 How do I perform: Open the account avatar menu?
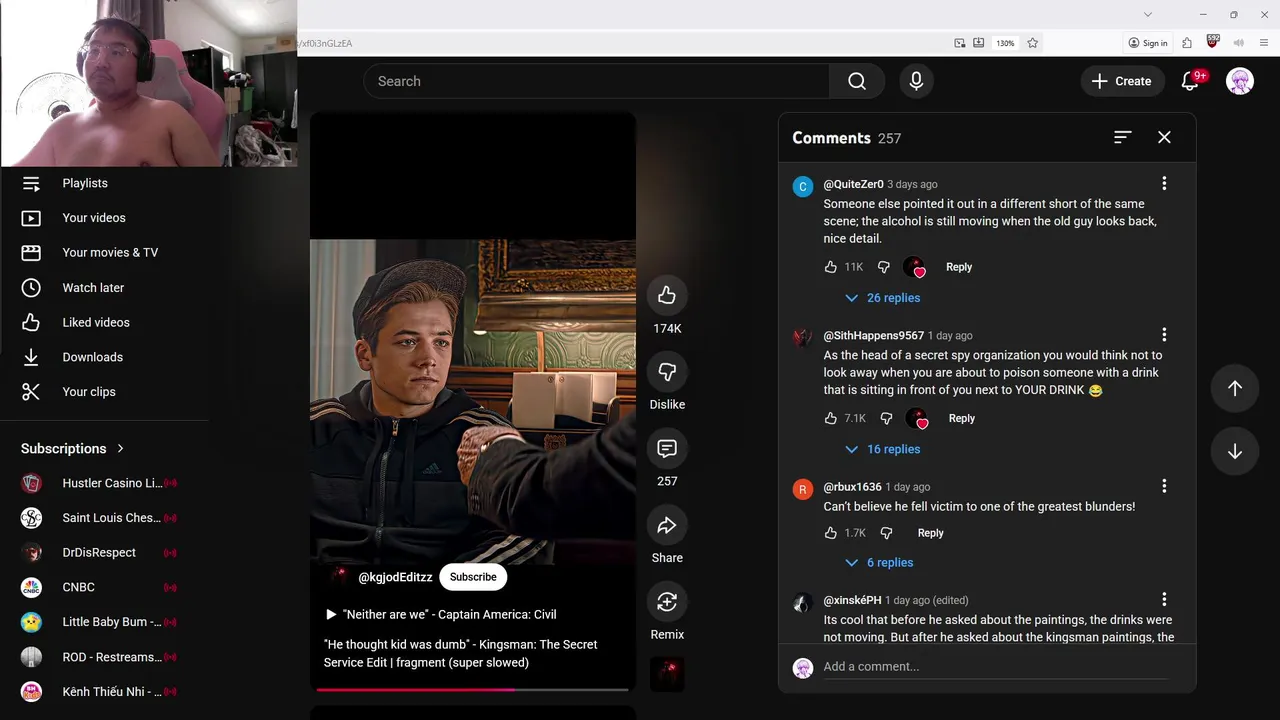(1240, 81)
